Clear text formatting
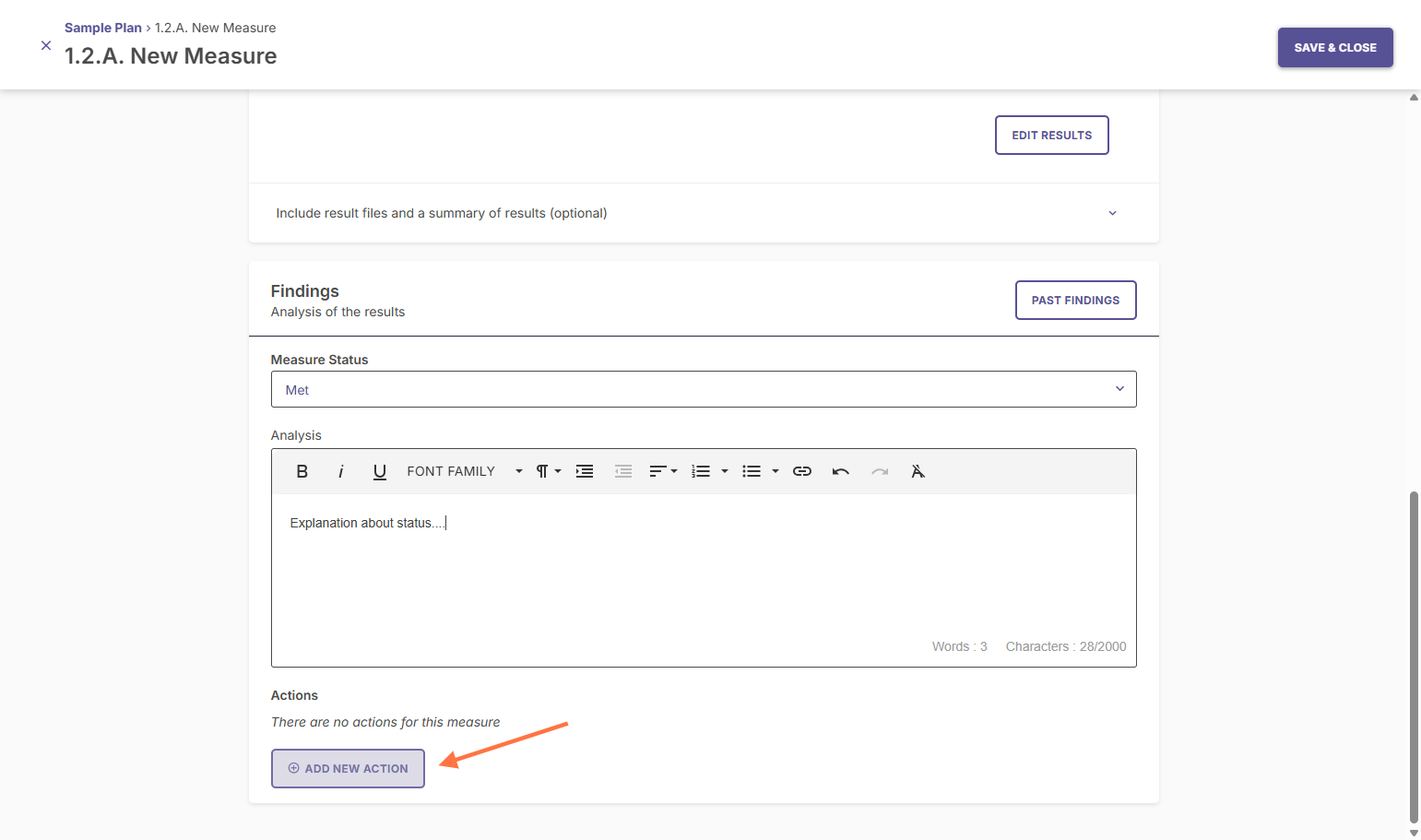Image resolution: width=1421 pixels, height=840 pixels. (x=918, y=471)
